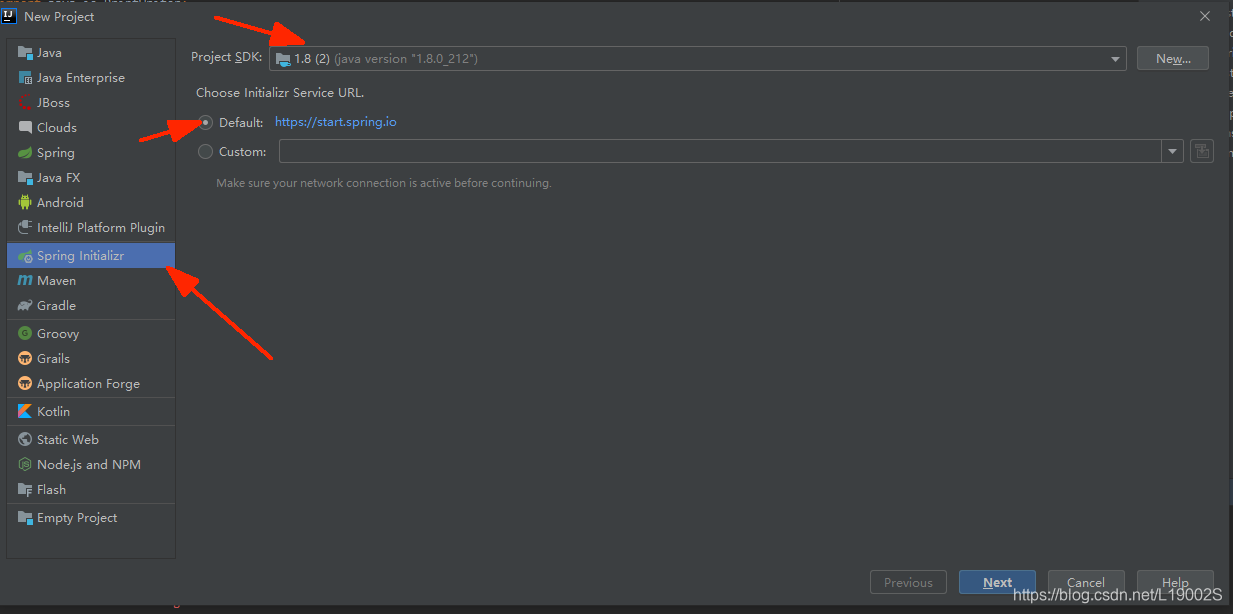The image size is (1233, 614).
Task: Open the https://start.spring.io link
Action: (336, 122)
